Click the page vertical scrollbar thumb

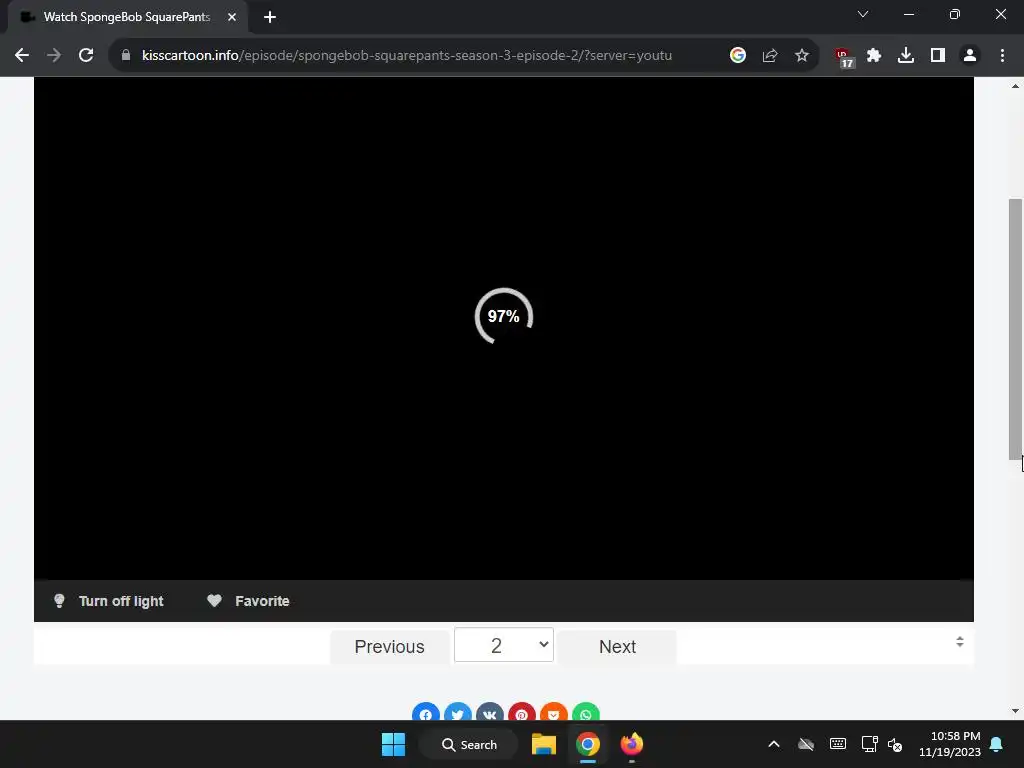click(x=1015, y=329)
